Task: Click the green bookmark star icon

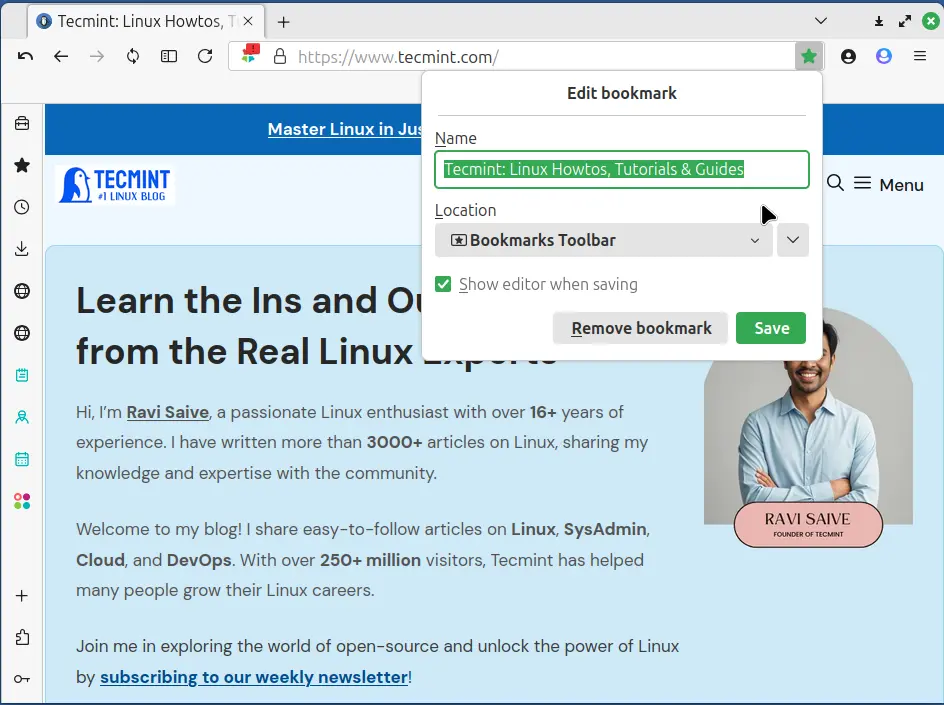Action: tap(809, 57)
